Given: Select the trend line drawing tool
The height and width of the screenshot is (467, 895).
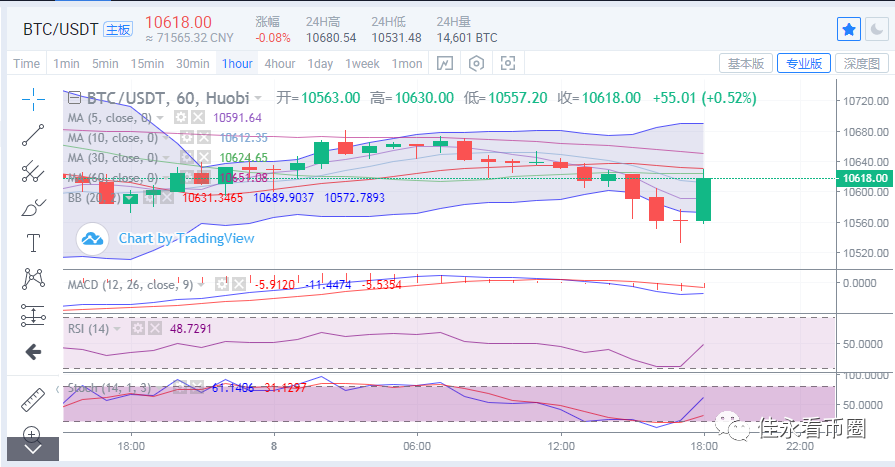Looking at the screenshot, I should (33, 134).
